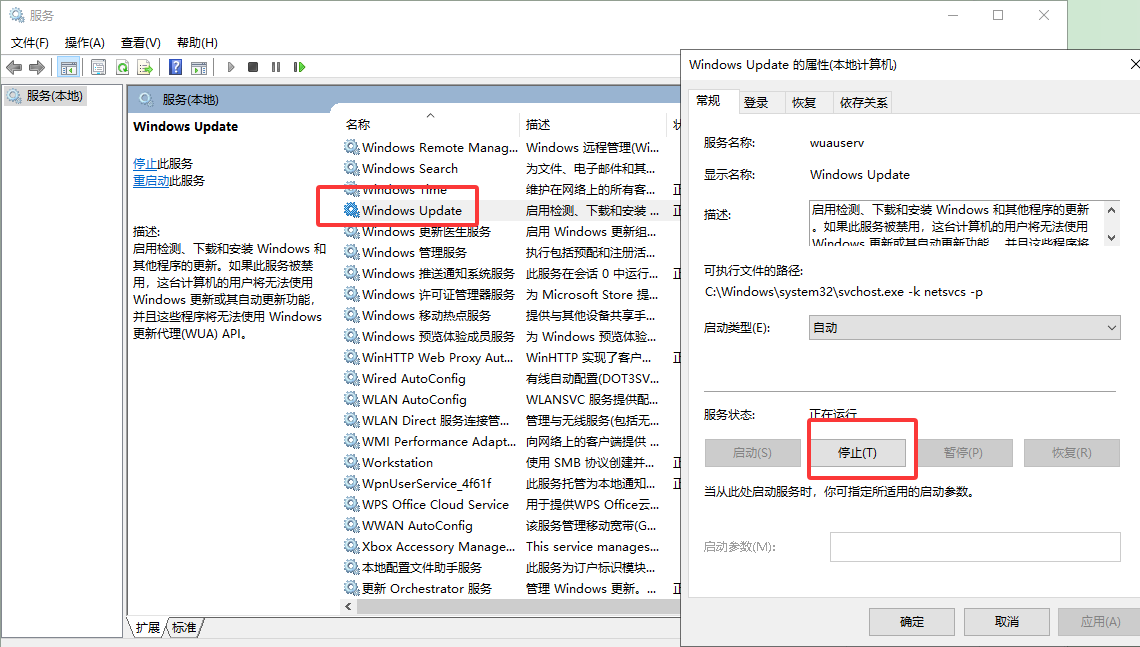Click gear icon beside WWAN AutoConfig
Screen dimensions: 1140x647
352,525
